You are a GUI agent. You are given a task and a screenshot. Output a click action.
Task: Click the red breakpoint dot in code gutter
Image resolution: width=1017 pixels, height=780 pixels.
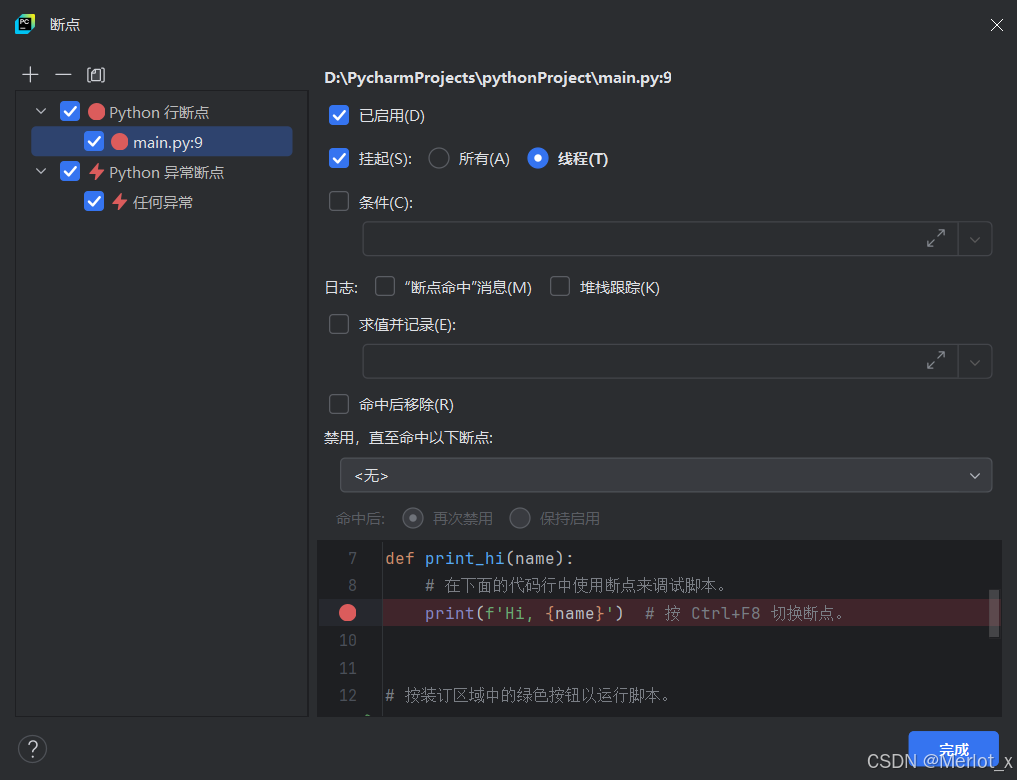coord(347,613)
